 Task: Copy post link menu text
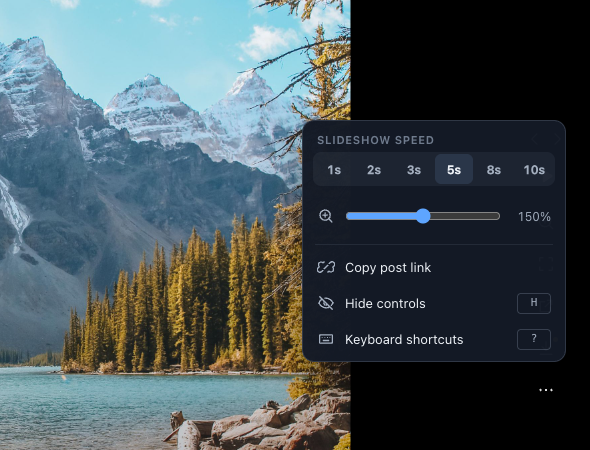click(x=388, y=268)
